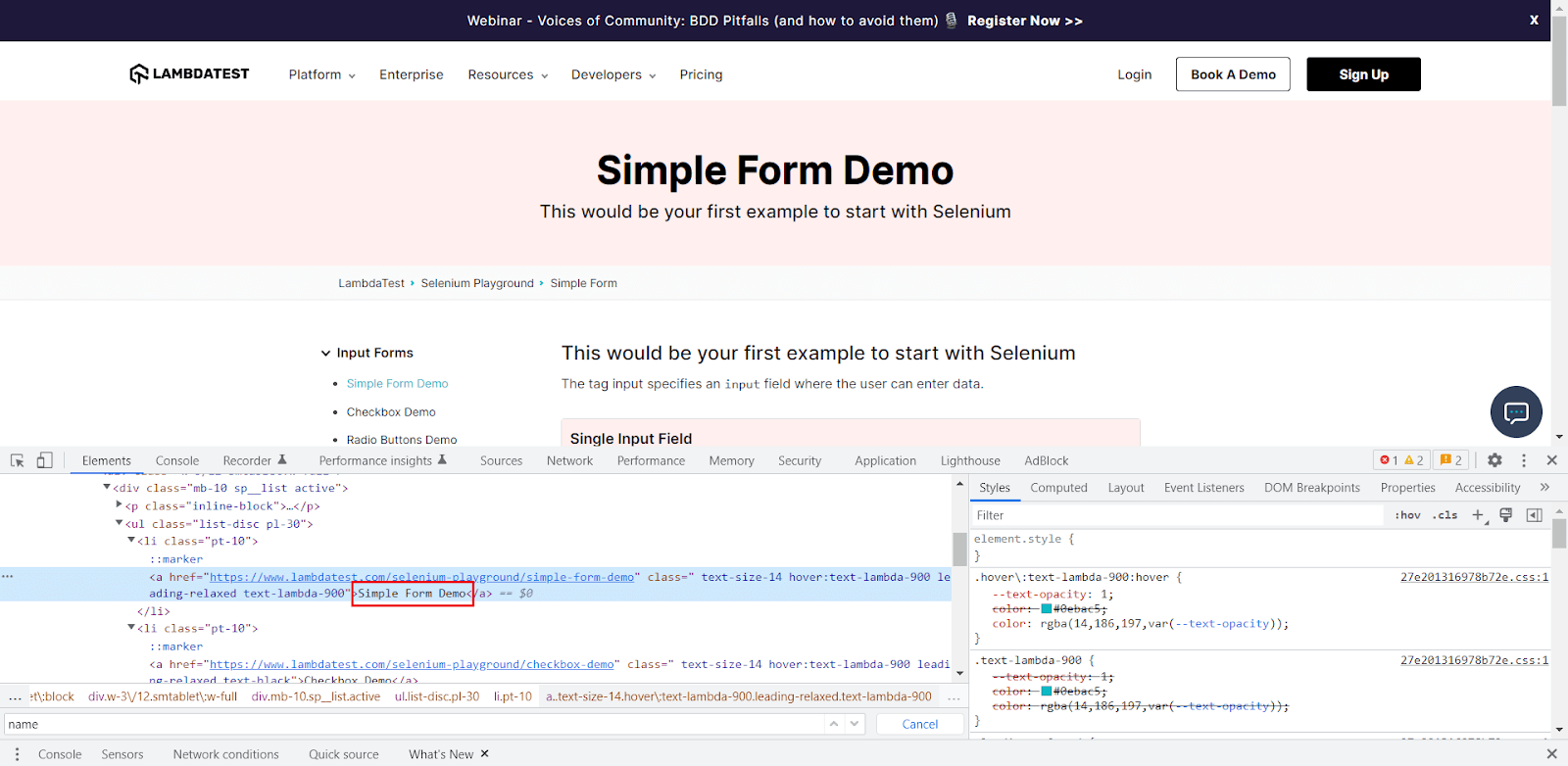Open the Pricing page link

pos(701,74)
